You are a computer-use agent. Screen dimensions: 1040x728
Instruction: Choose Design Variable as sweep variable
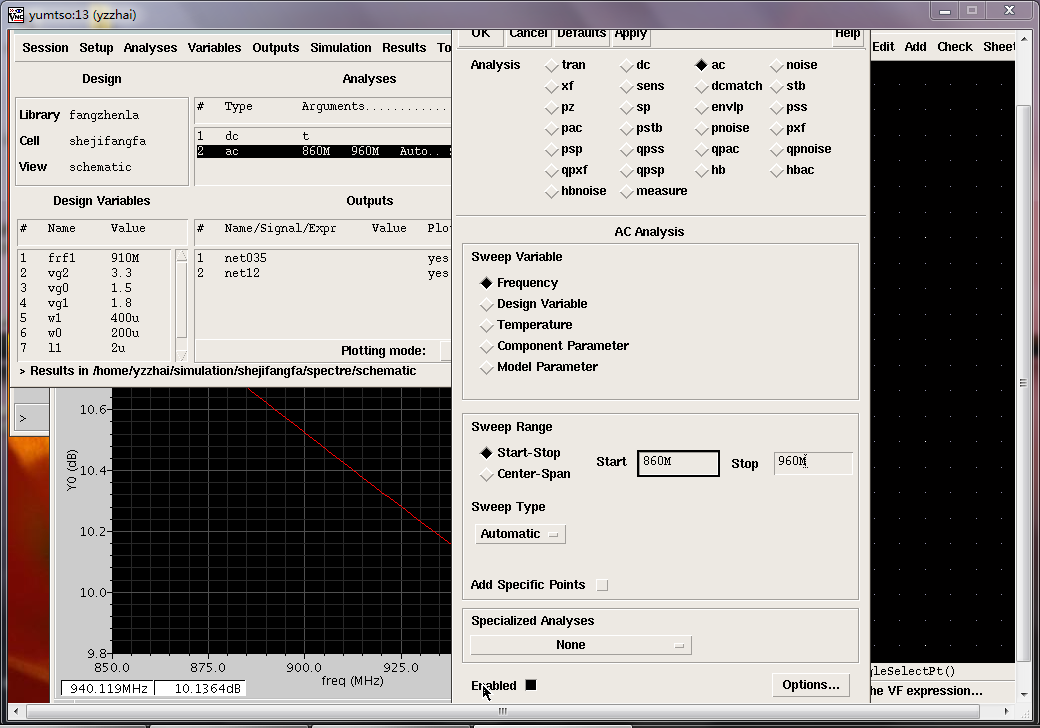(x=487, y=304)
